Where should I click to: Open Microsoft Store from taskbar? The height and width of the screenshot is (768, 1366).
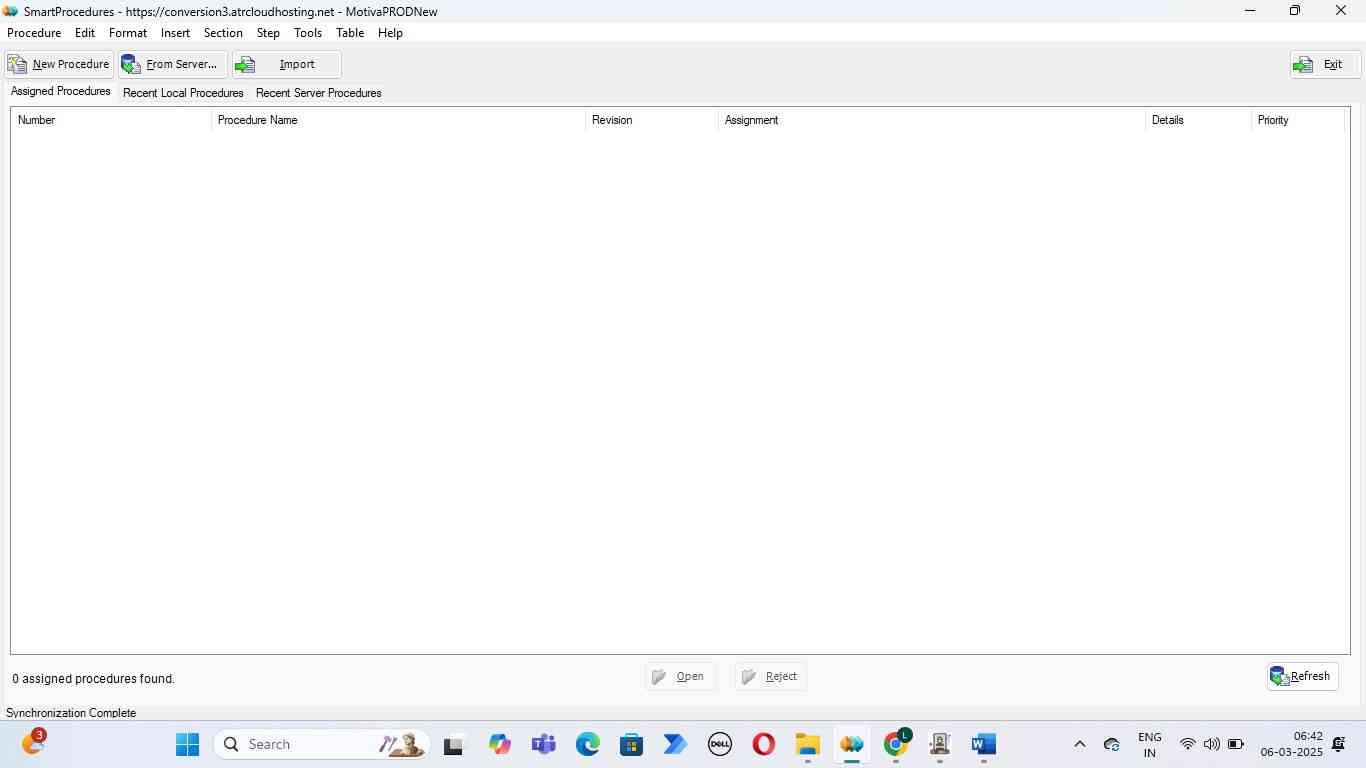631,745
